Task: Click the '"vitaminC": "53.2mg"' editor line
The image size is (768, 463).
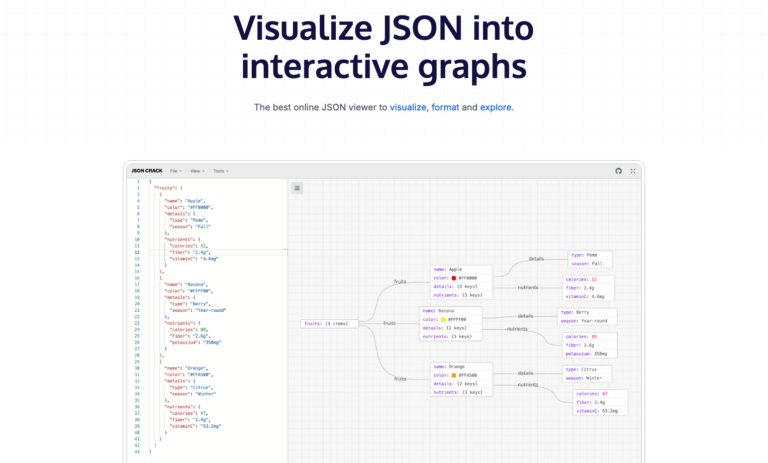Action: pyautogui.click(x=195, y=426)
